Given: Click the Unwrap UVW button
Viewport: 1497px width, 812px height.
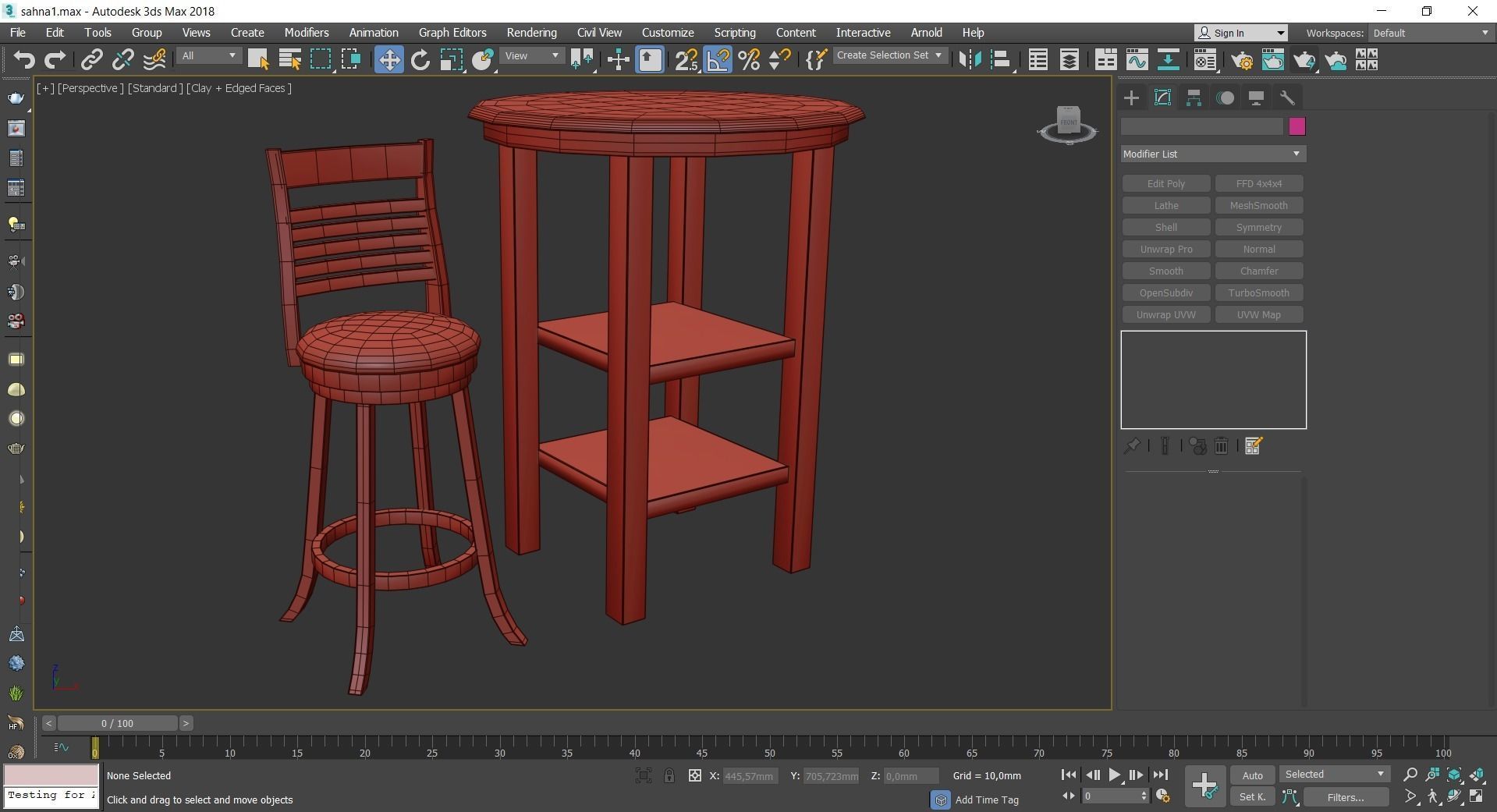Looking at the screenshot, I should [1165, 314].
